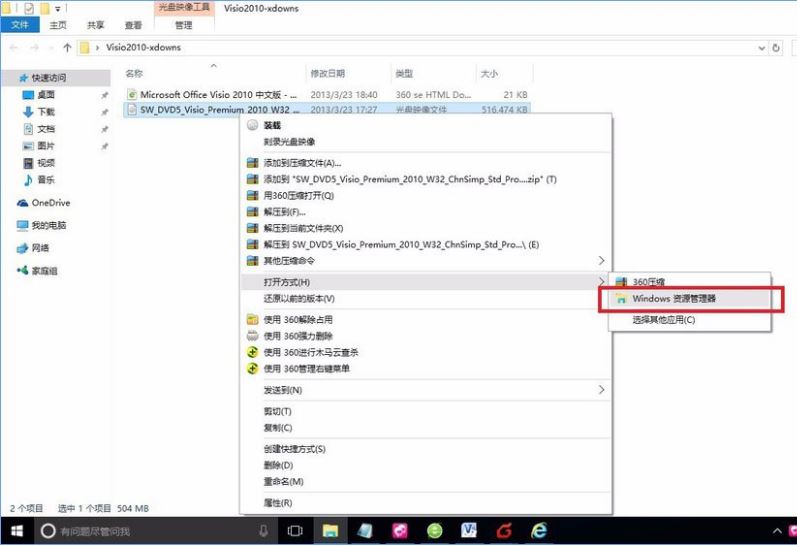Select 快速访问 in the navigation pane
Screen dimensions: 797x546
click(56, 78)
